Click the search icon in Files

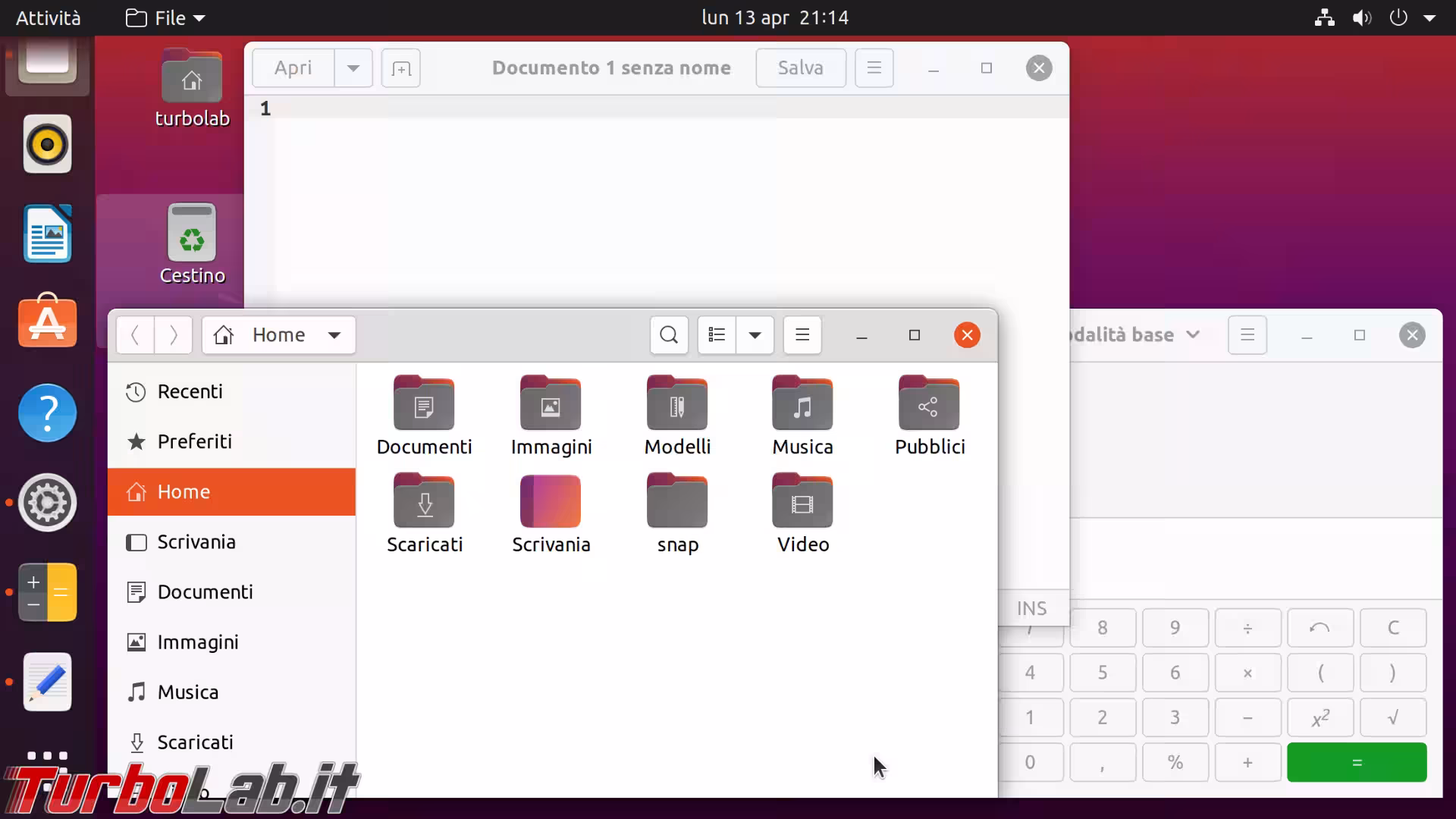668,334
